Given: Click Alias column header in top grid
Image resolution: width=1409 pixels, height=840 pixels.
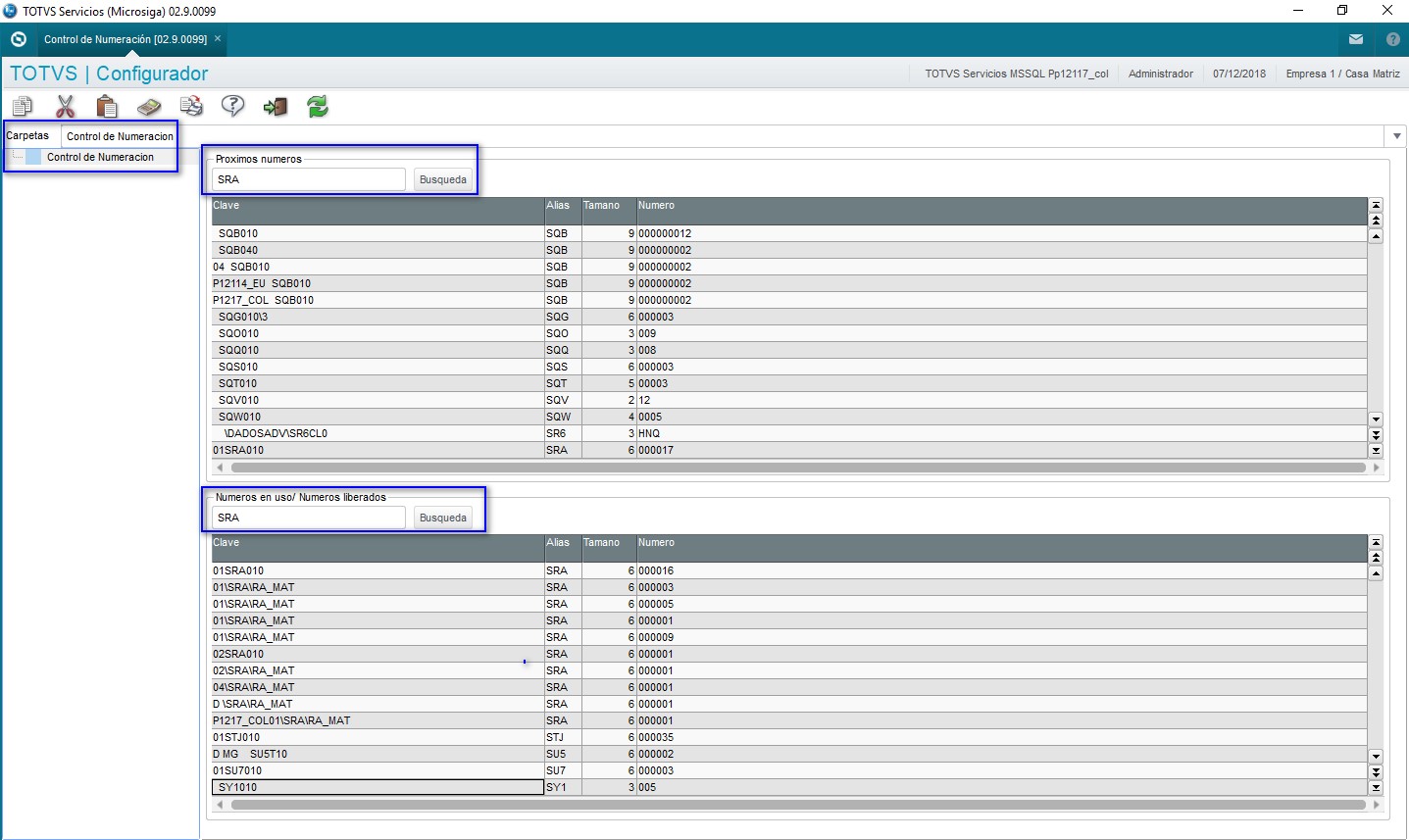Looking at the screenshot, I should tap(563, 211).
